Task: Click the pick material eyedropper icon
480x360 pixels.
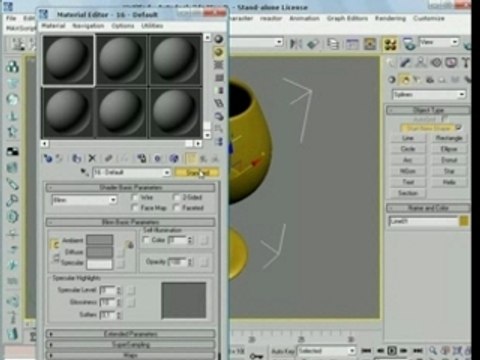Action: [84, 172]
